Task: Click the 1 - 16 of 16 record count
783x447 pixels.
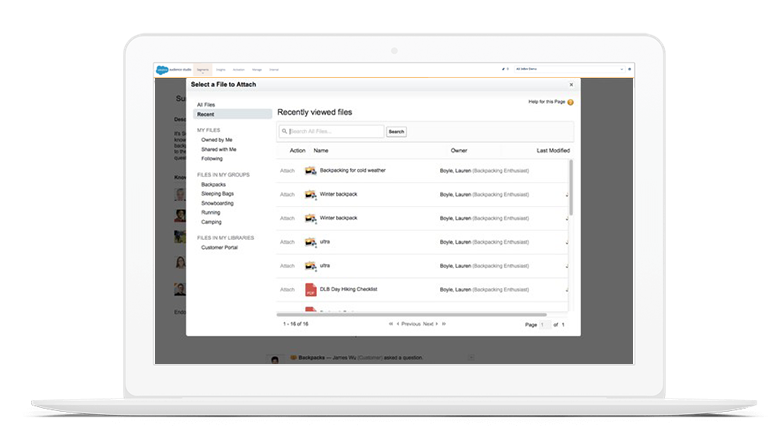Action: (296, 324)
